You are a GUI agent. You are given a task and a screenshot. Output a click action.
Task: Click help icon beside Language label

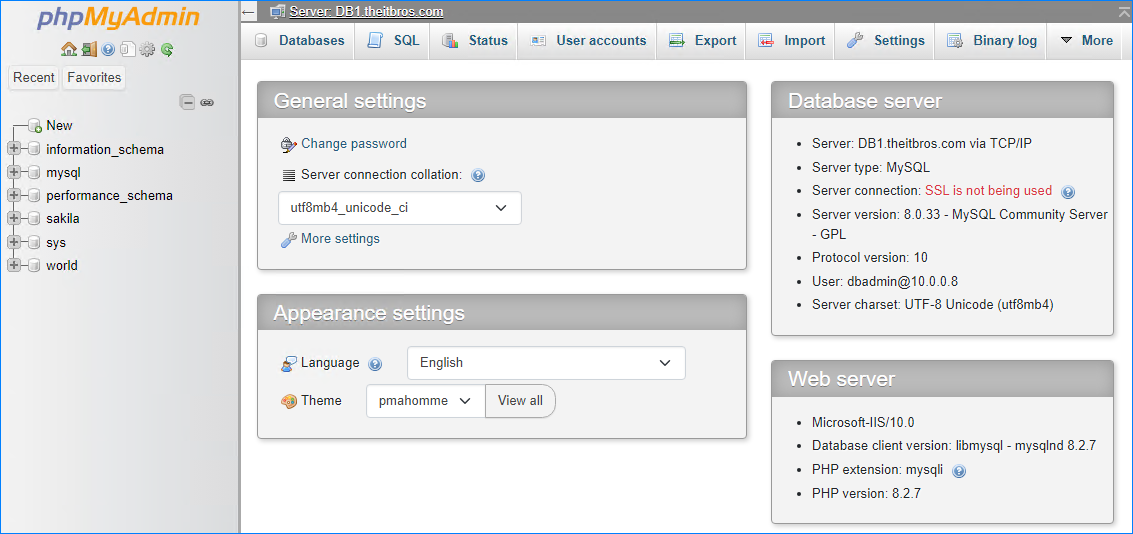coord(375,363)
